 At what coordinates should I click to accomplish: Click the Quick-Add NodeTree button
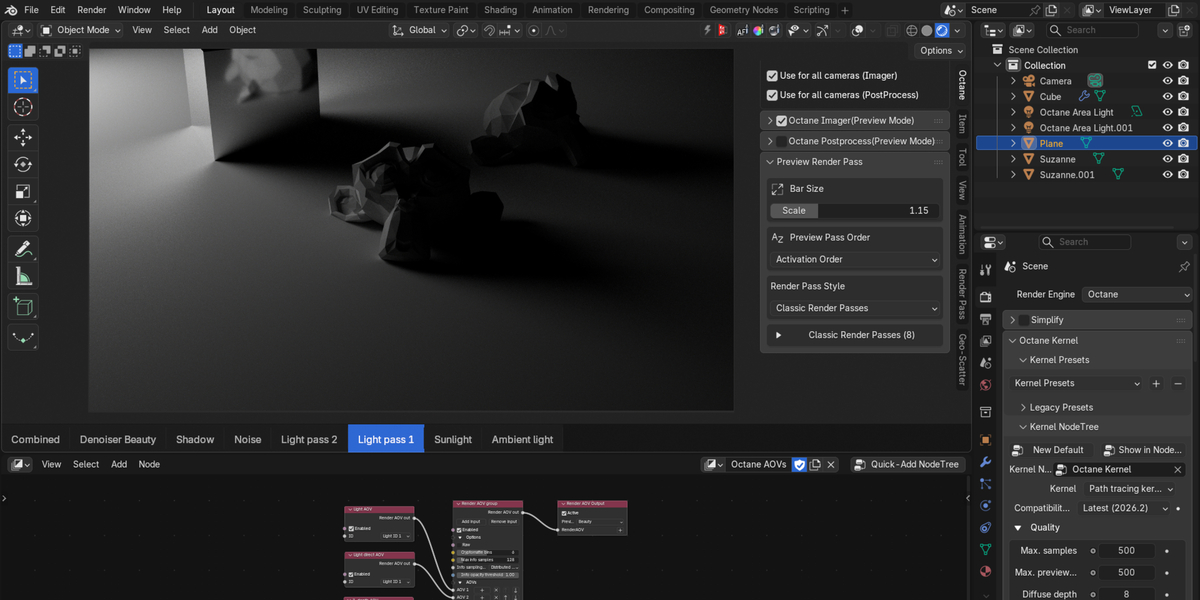tap(908, 464)
